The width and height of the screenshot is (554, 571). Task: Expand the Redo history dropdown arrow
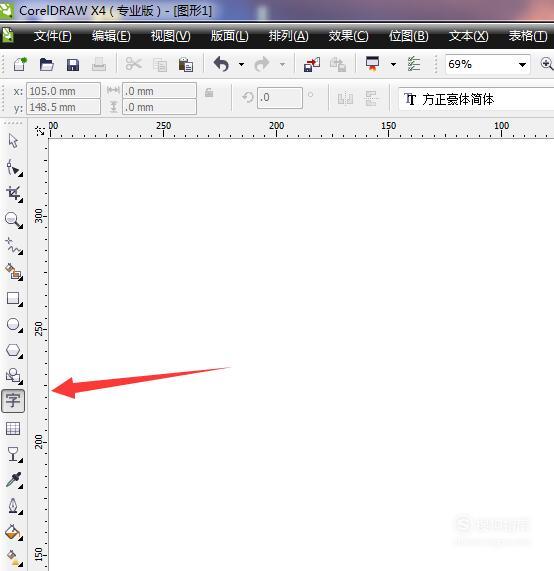[x=282, y=64]
